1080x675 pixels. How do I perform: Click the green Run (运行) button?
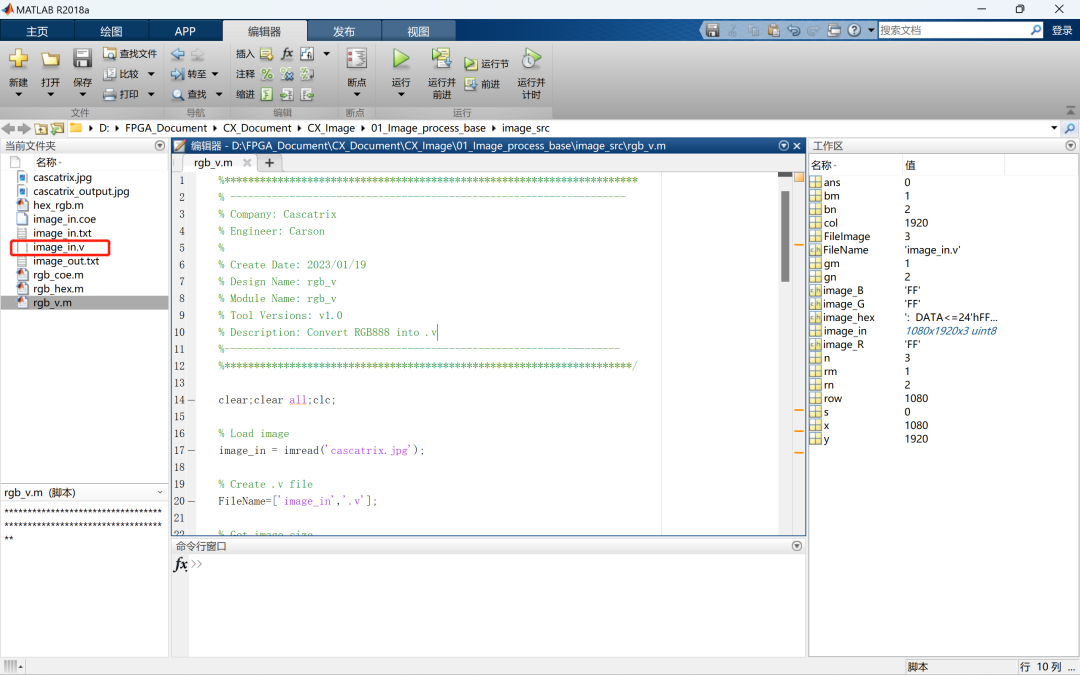coord(401,60)
